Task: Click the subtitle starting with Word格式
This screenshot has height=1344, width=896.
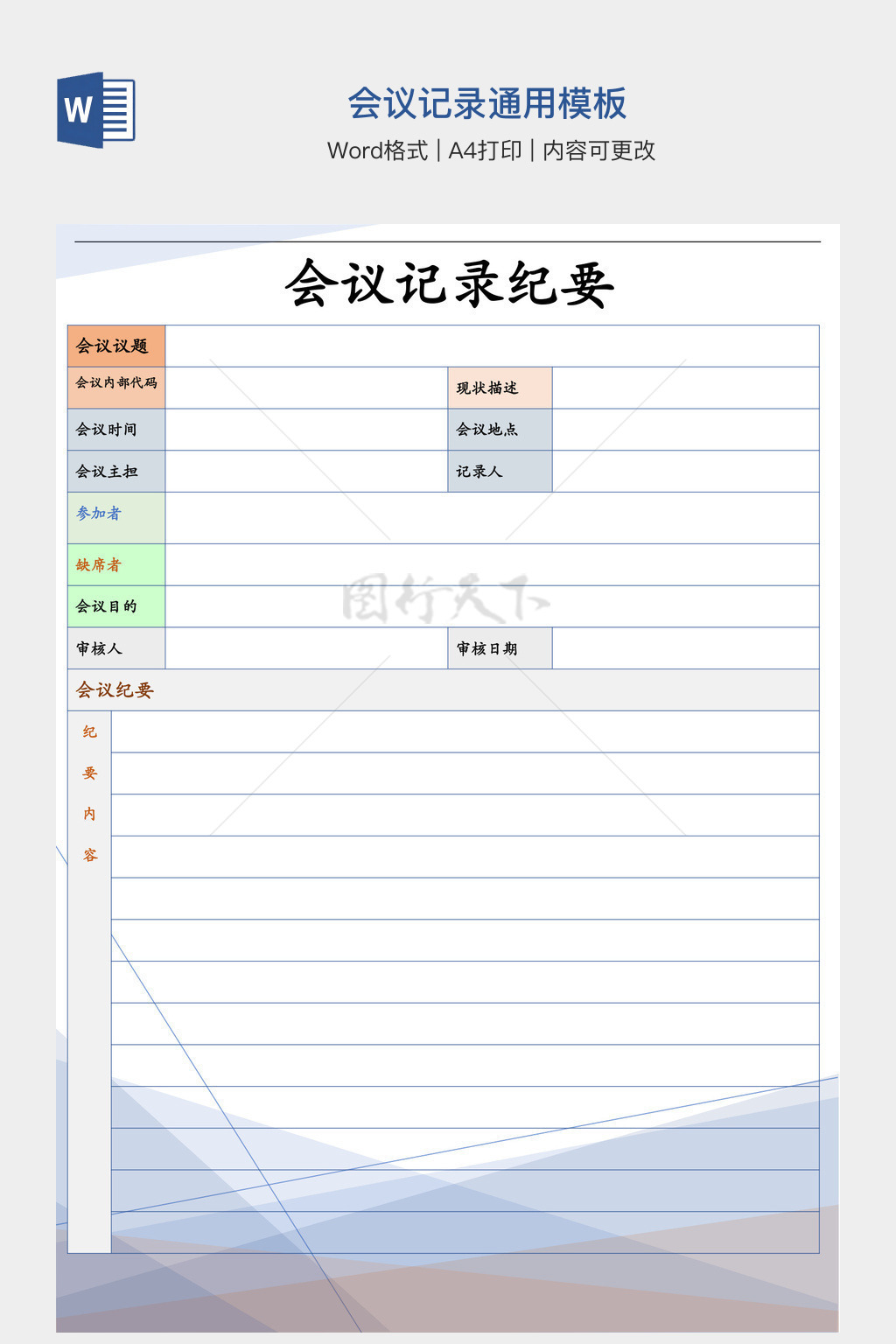Action: 491,150
